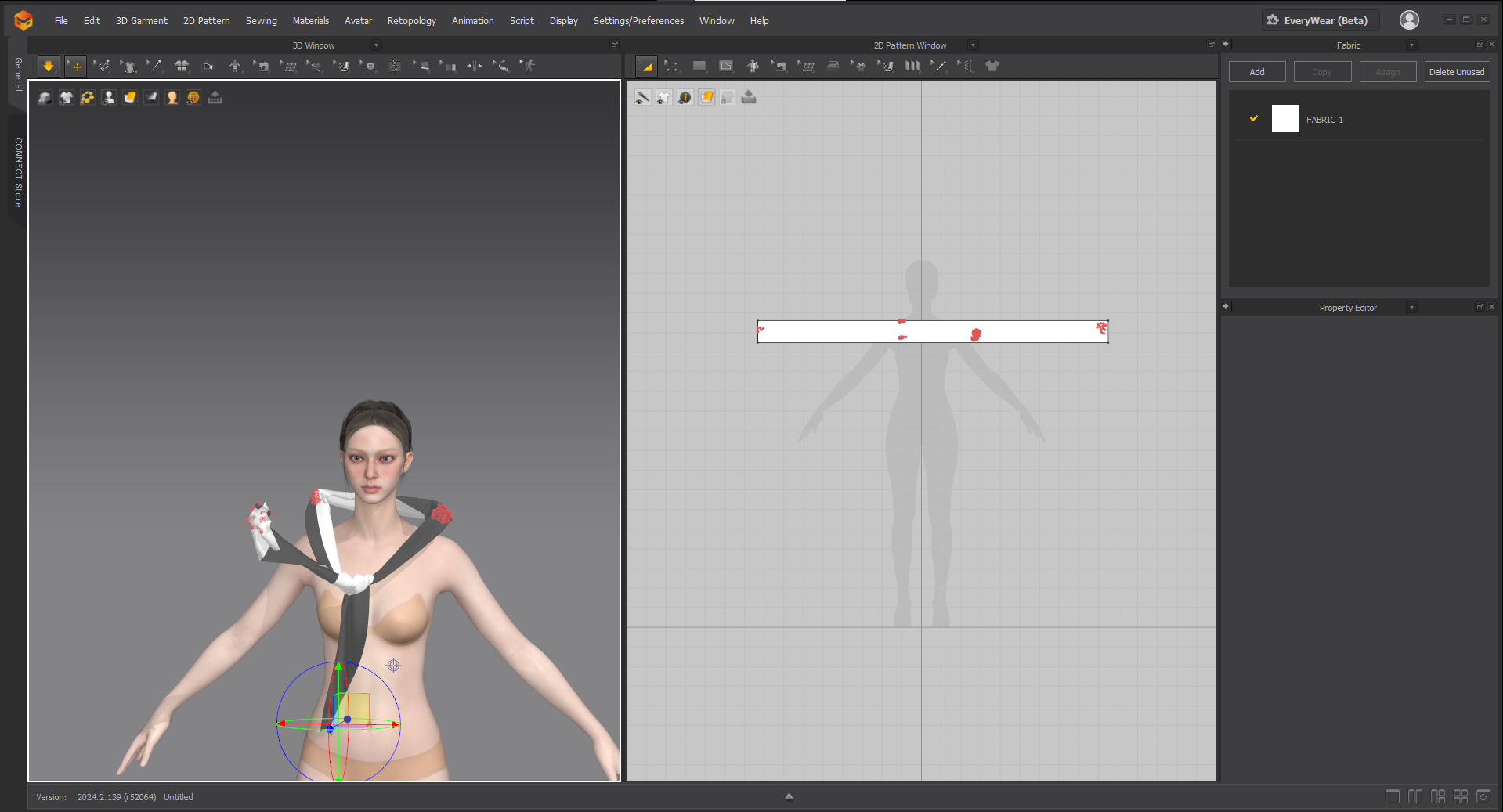Undock the Fabric panel with its float button
Viewport: 1503px width, 812px height.
pyautogui.click(x=1480, y=45)
